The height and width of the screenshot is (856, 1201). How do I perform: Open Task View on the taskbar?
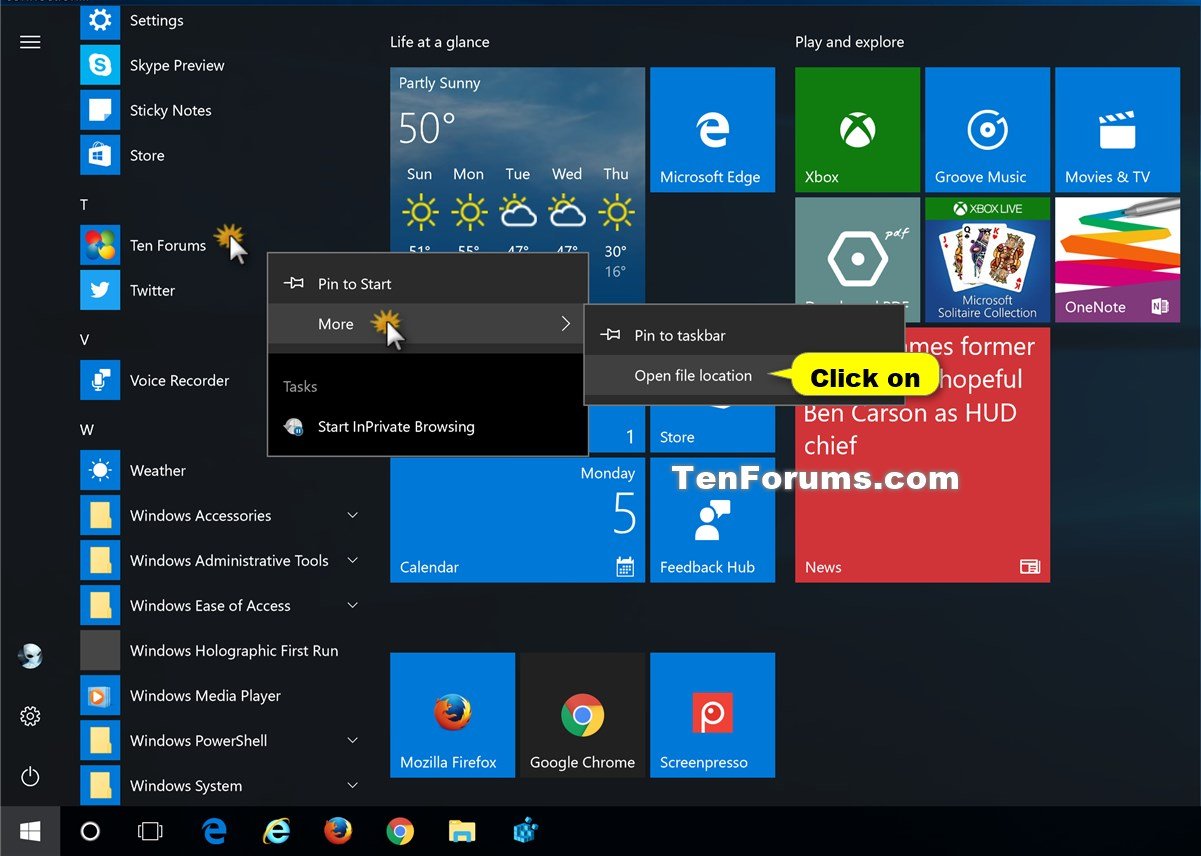pyautogui.click(x=150, y=831)
